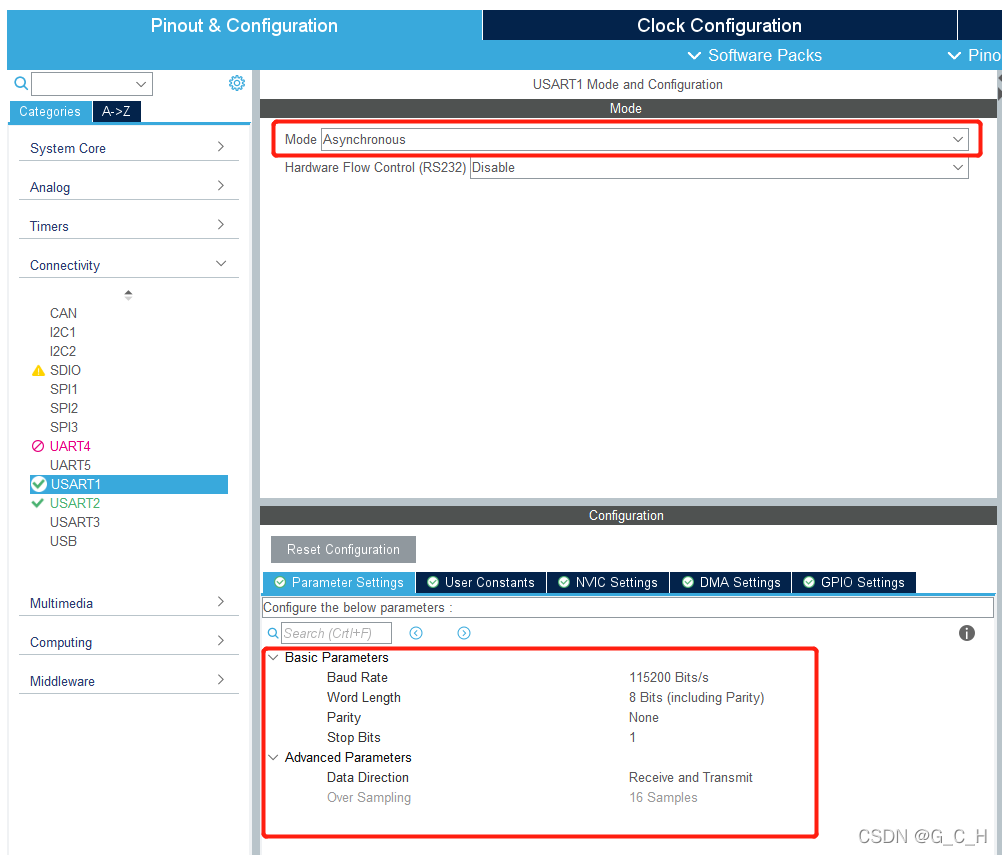Click the USART2 green checkmark icon
The image size is (1002, 855).
(x=38, y=503)
